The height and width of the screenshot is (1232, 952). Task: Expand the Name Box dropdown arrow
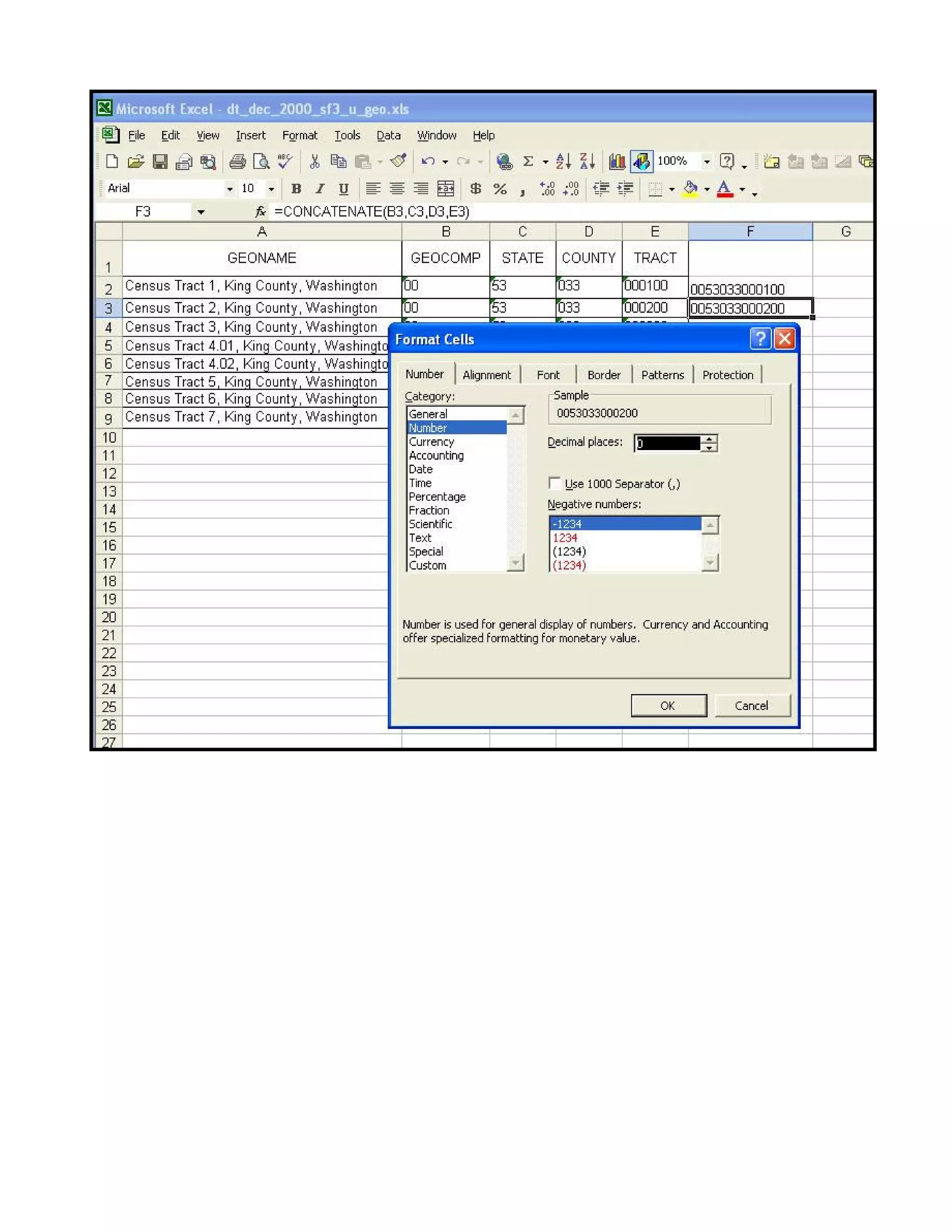coord(201,212)
